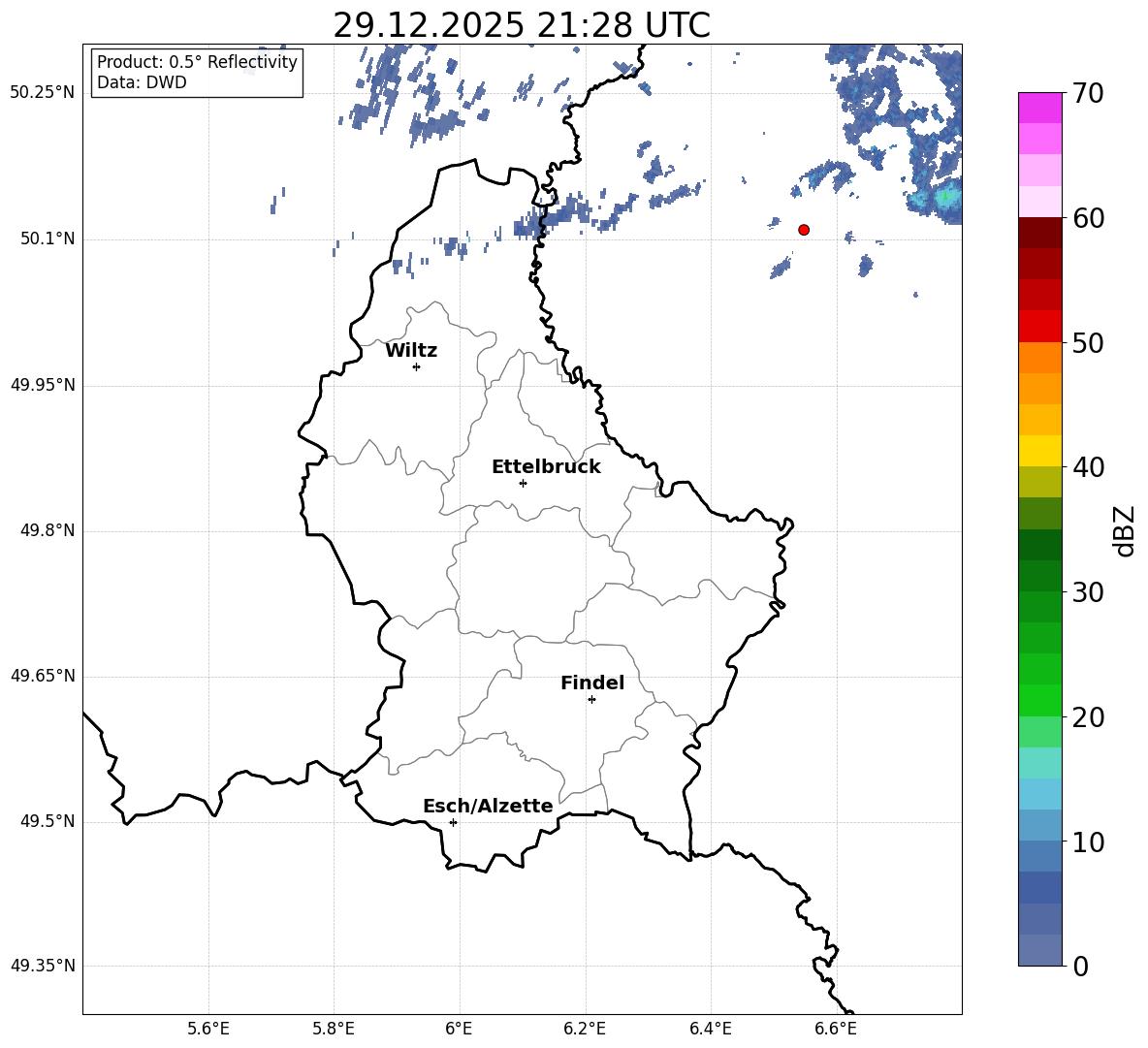This screenshot has width=1148, height=1048.
Task: Click the dBZ colorbar label
Action: 1124,530
